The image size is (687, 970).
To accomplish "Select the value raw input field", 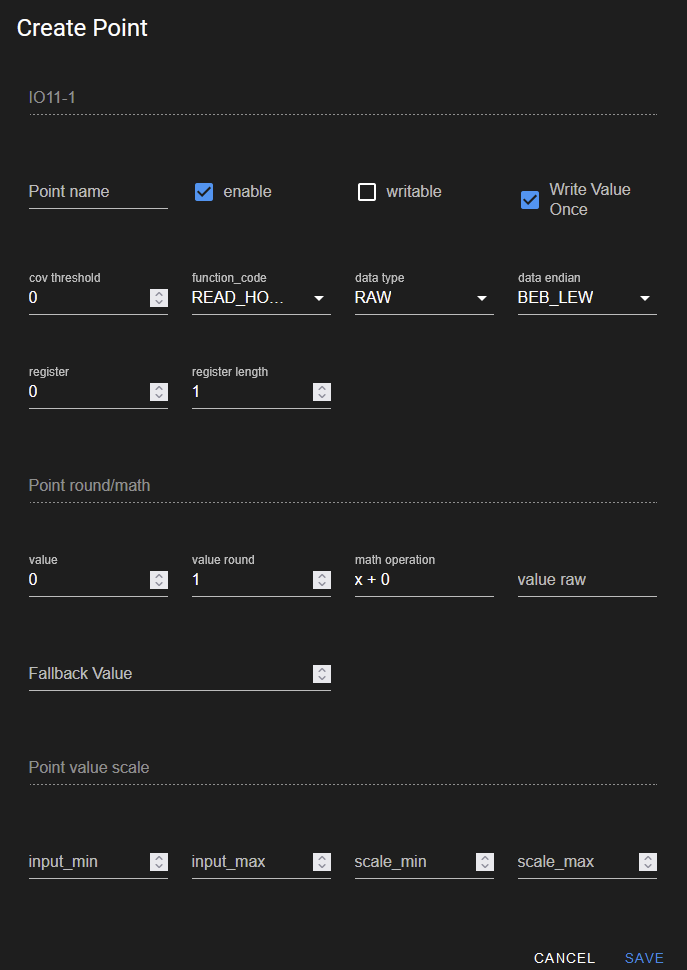I will click(587, 580).
